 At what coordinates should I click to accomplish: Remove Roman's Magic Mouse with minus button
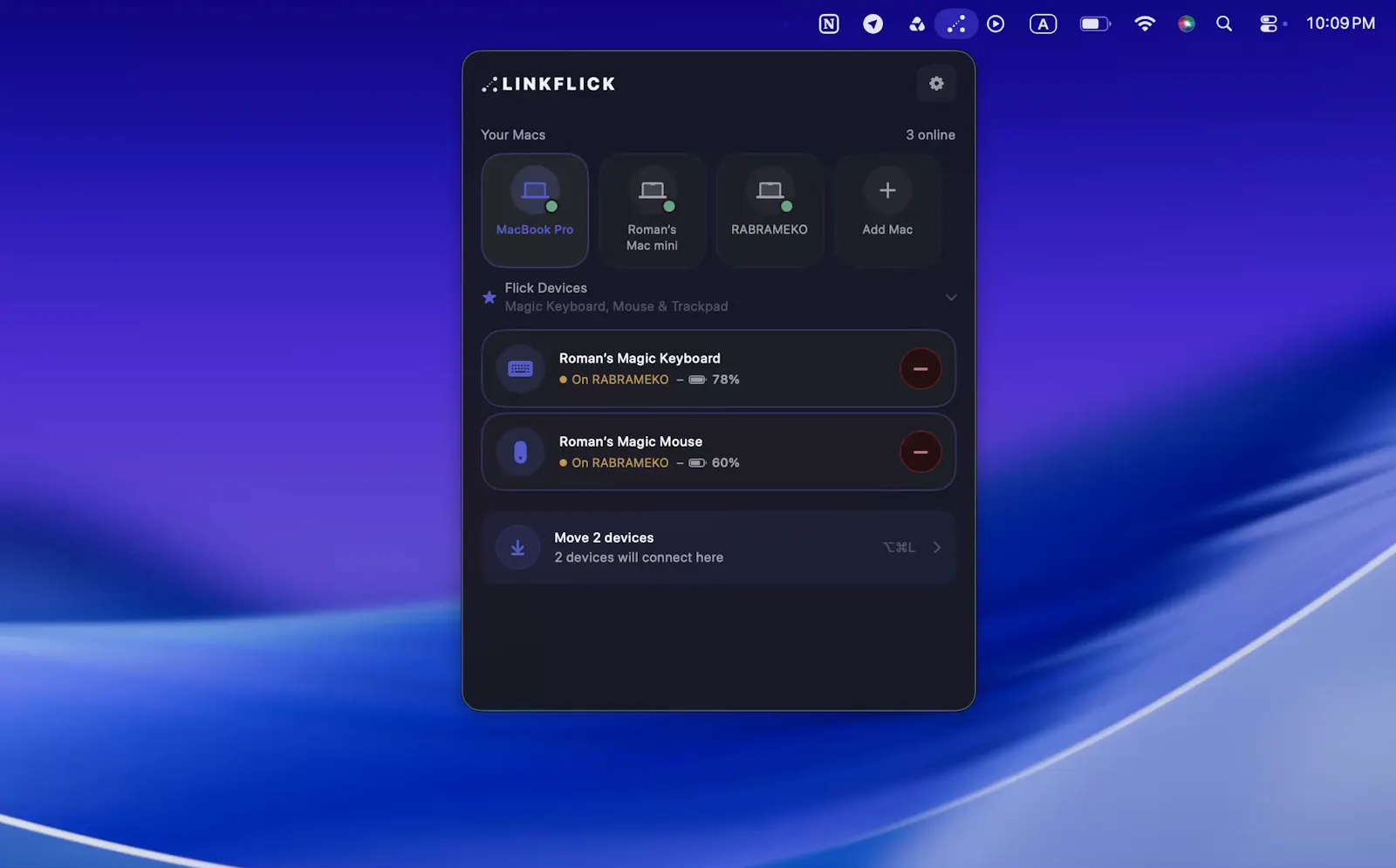920,452
